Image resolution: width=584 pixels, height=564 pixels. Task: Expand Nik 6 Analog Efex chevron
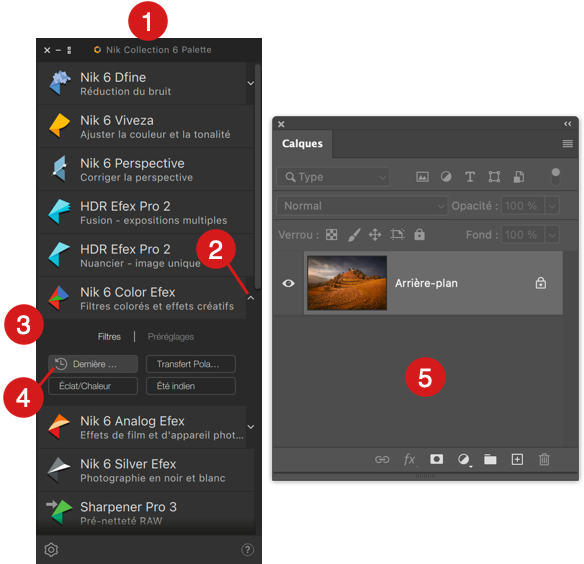coord(251,427)
